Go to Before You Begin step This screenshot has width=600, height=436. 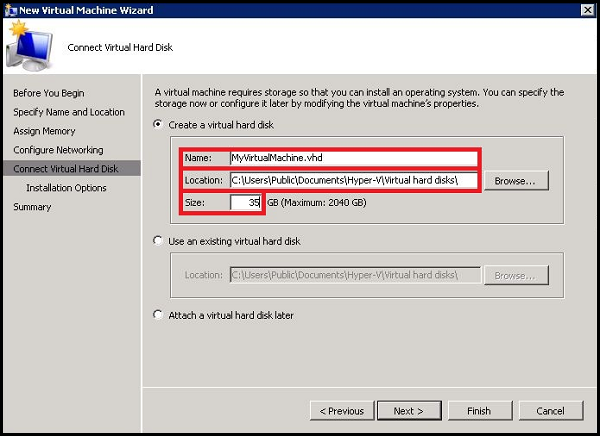click(49, 93)
